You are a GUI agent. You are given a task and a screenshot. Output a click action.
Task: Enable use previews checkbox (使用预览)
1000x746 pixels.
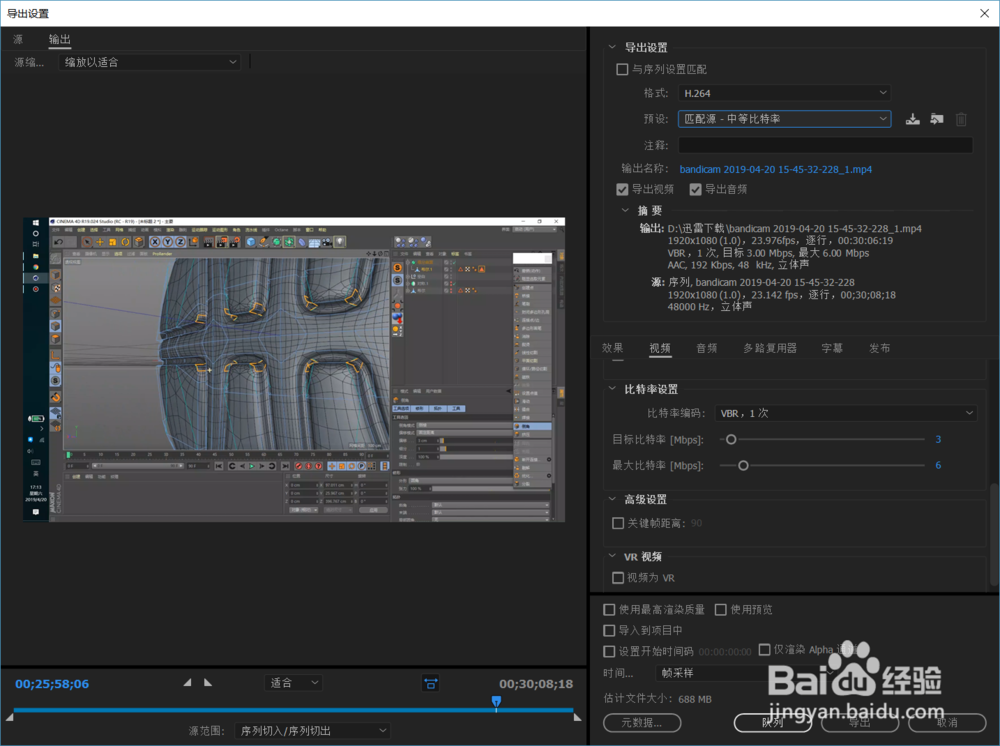[721, 610]
